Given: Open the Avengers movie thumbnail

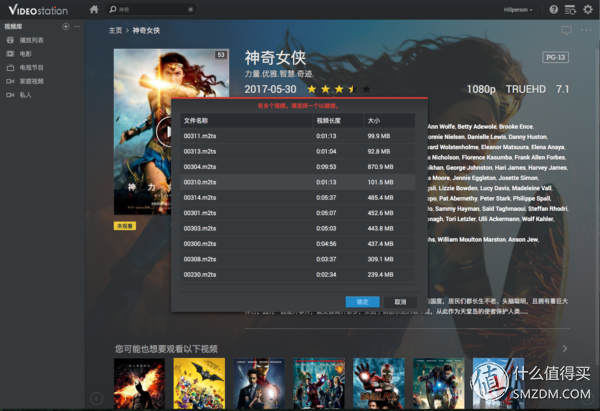Looking at the screenshot, I should tap(319, 383).
